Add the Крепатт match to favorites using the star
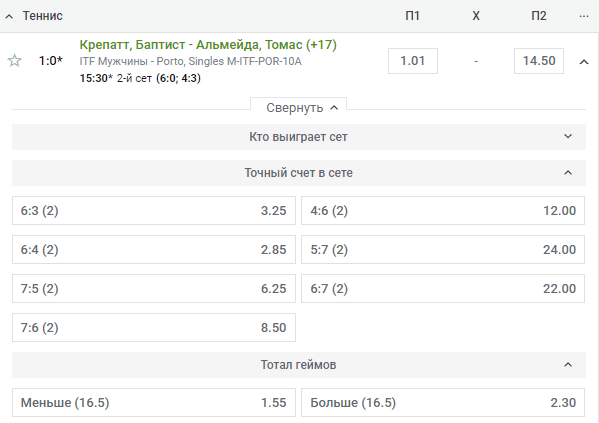599x423 pixels. coord(15,61)
